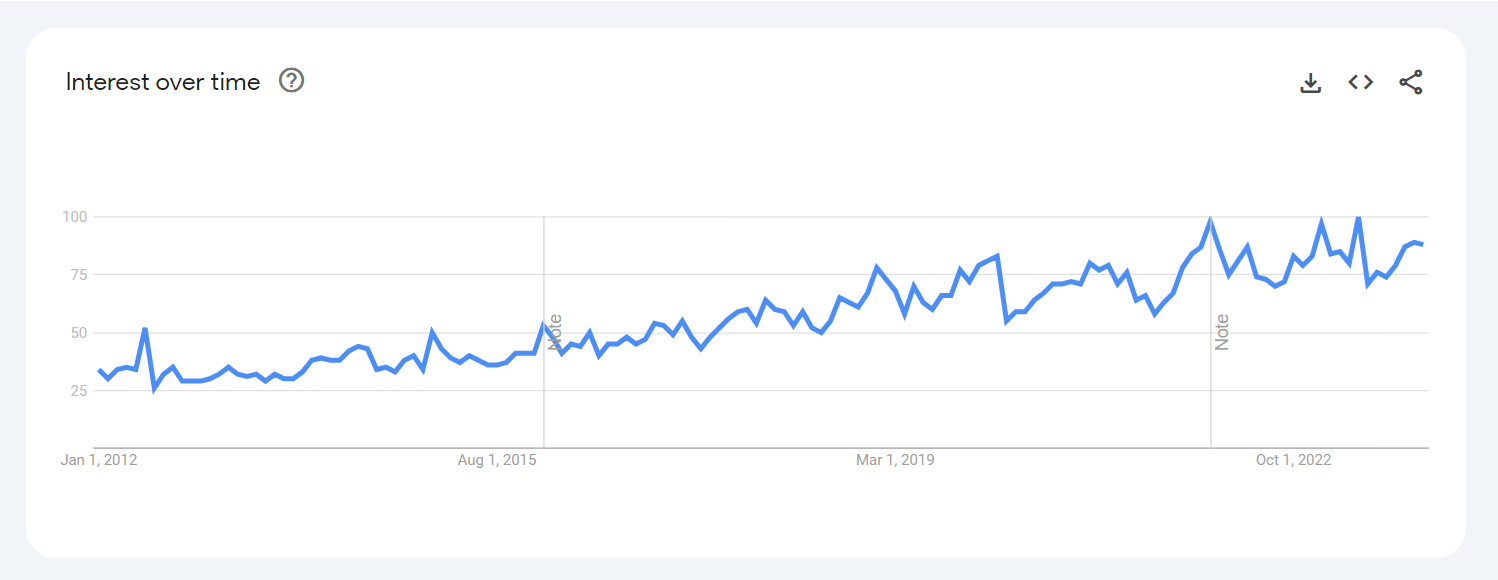
Task: Click the second Note marker near 2022
Action: pos(1224,330)
